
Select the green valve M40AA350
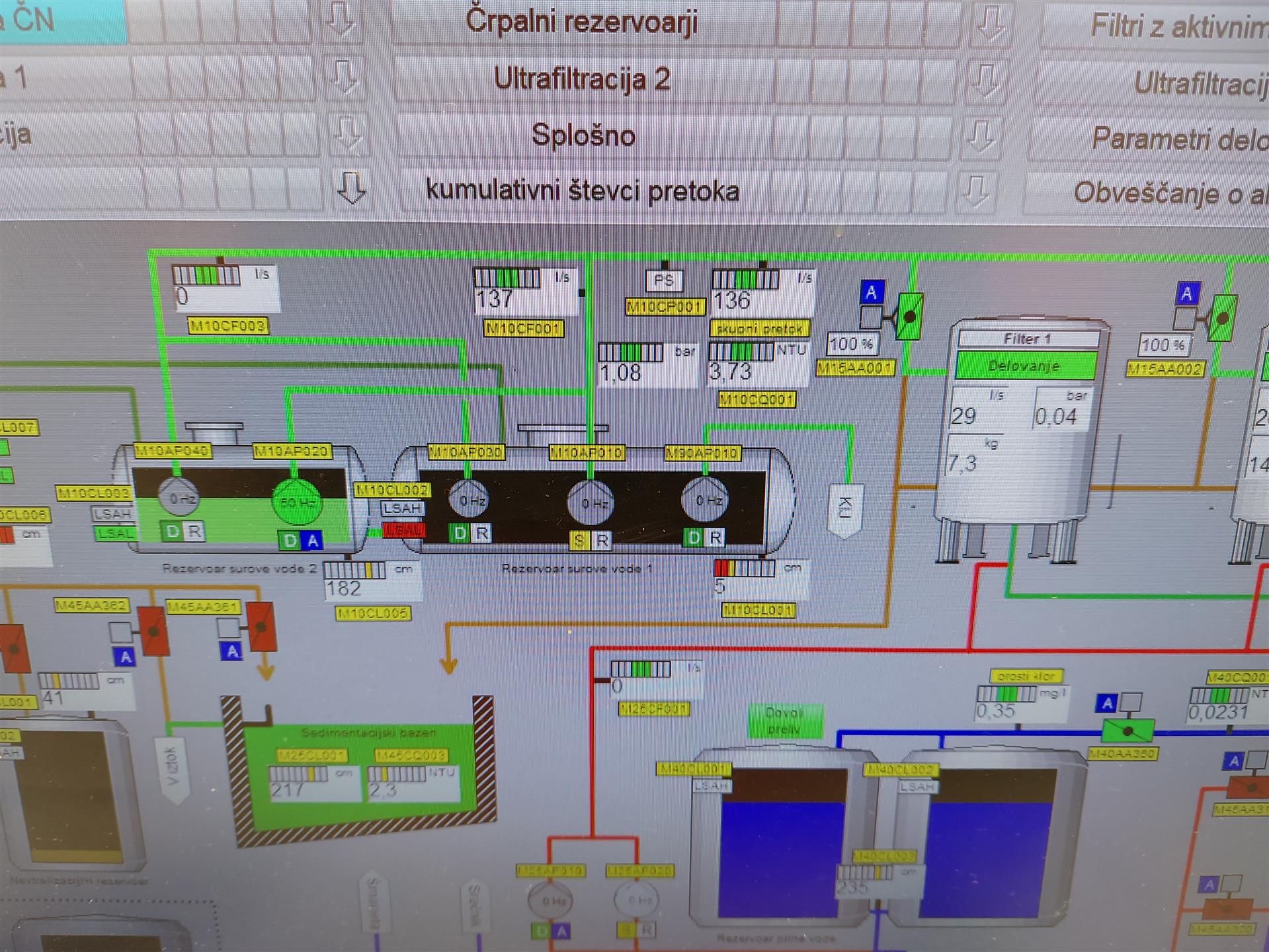1127,731
